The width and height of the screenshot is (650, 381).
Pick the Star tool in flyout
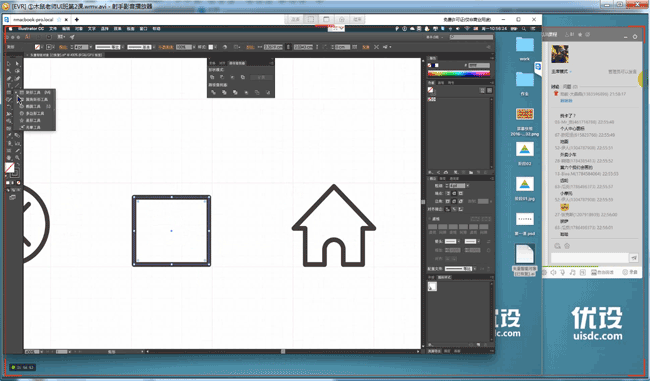[36, 120]
